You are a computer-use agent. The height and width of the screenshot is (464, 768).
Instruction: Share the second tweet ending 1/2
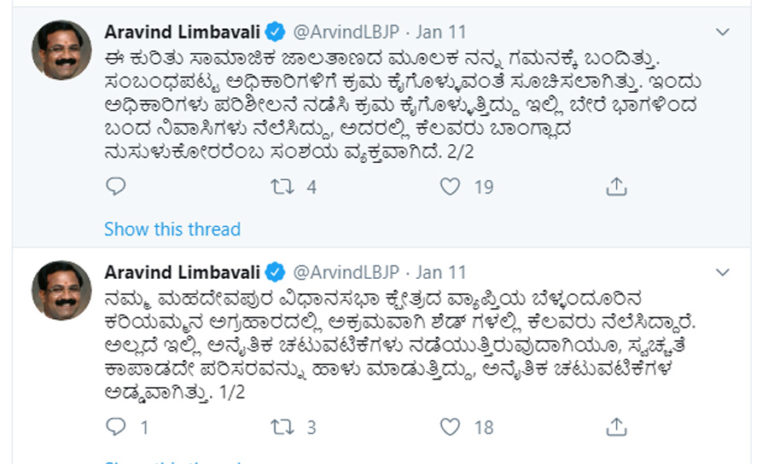(x=617, y=427)
